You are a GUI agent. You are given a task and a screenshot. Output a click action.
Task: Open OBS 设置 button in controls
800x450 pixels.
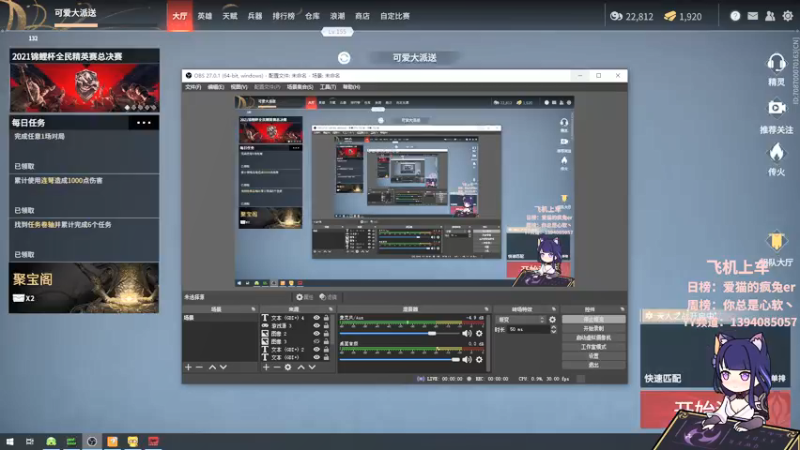pos(593,356)
